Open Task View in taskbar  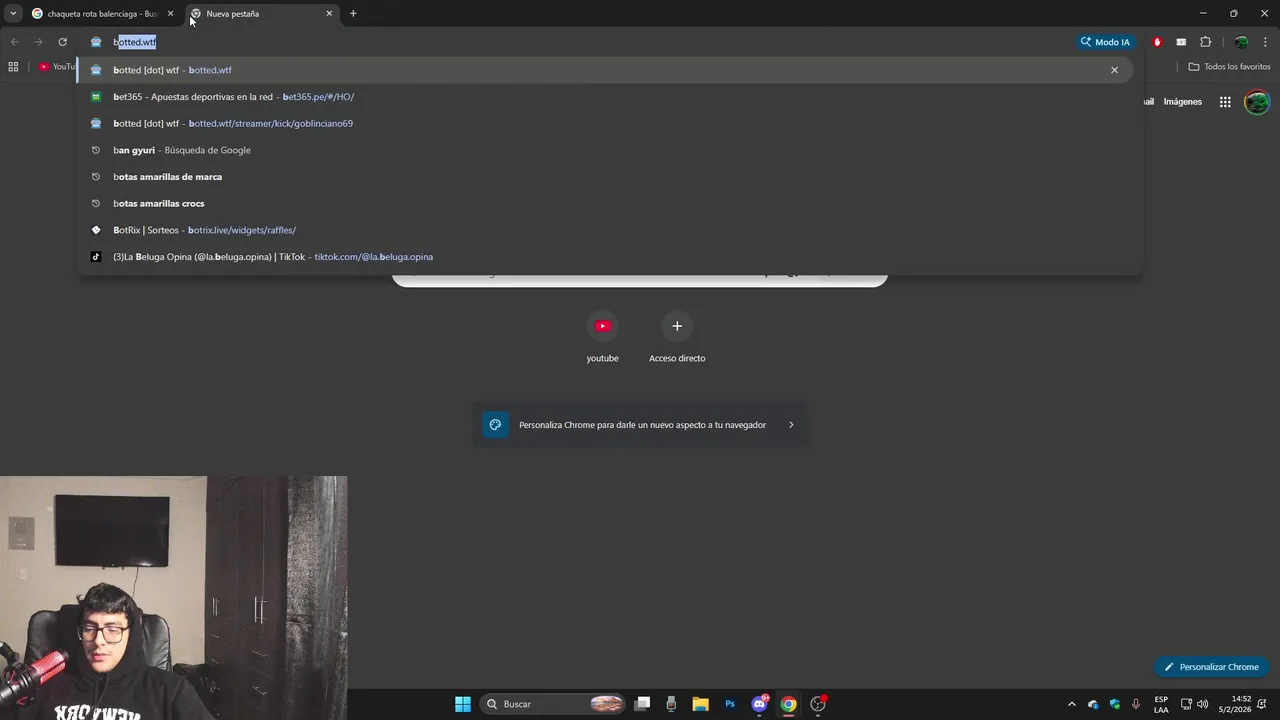click(642, 704)
